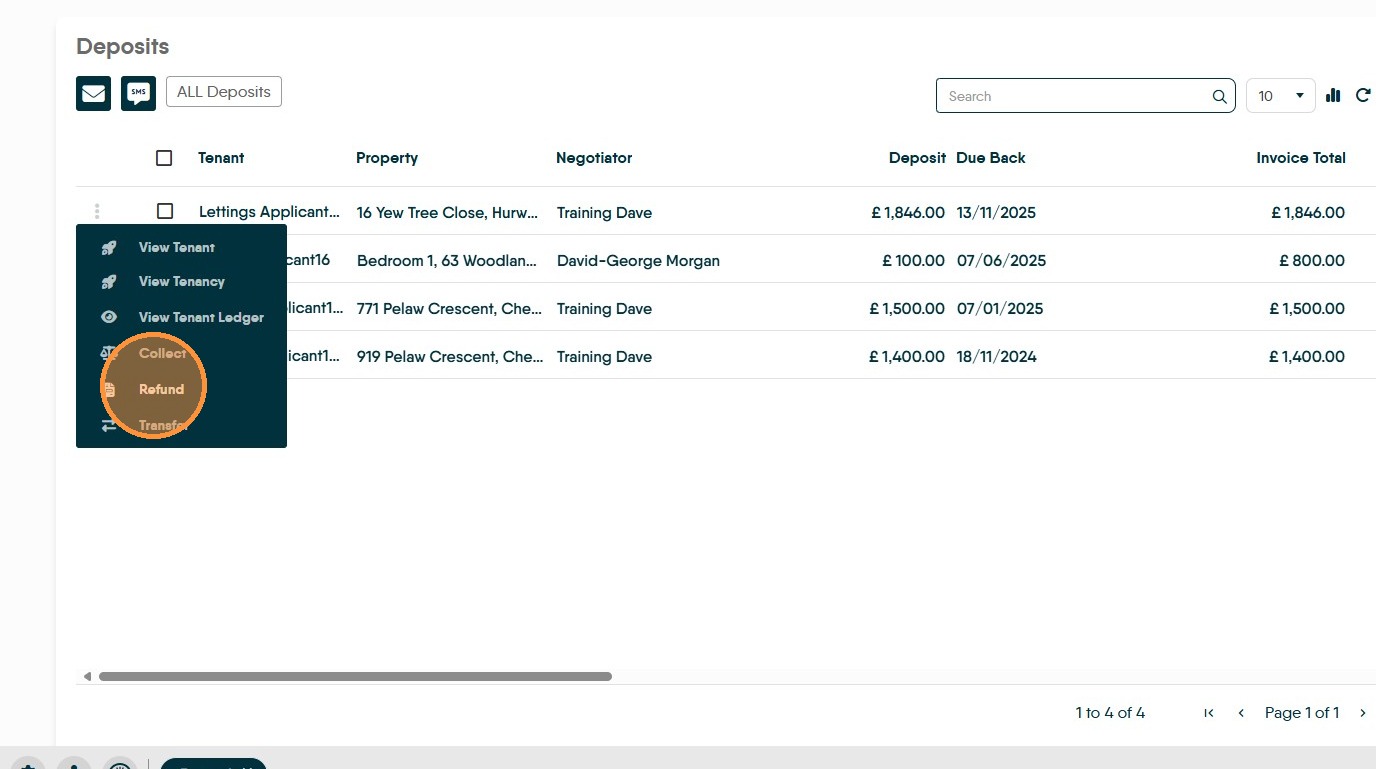Image resolution: width=1376 pixels, height=769 pixels.
Task: Click the horizontal scrollbar thumb below table
Action: (355, 677)
